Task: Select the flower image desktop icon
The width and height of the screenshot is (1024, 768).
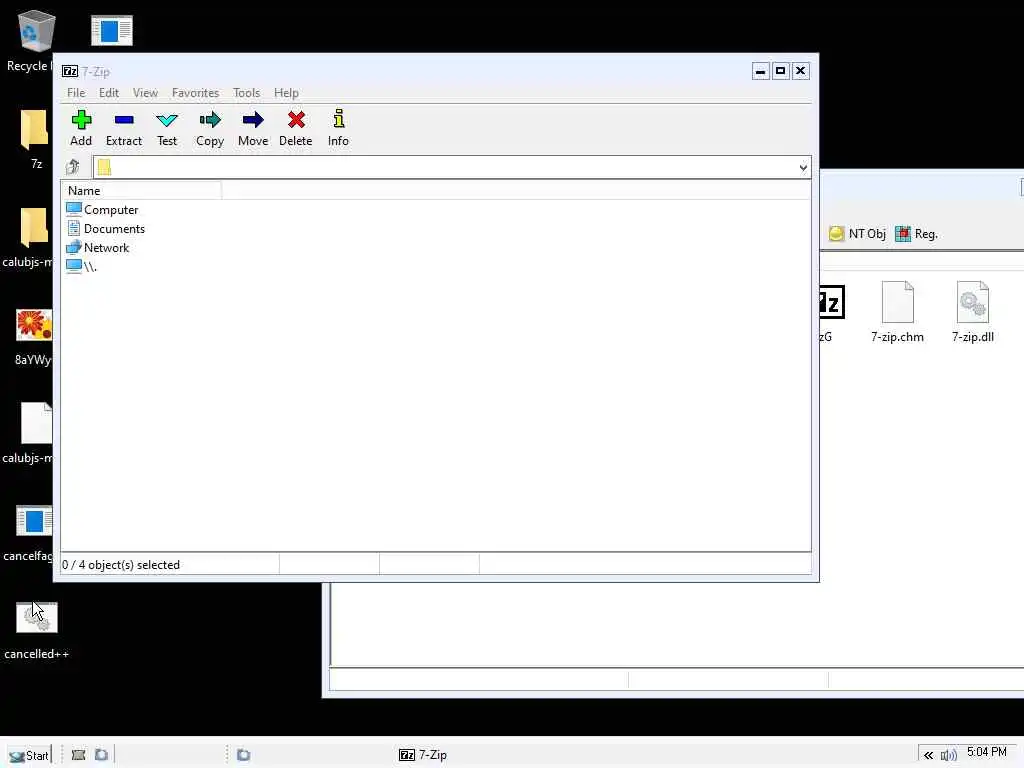Action: pyautogui.click(x=34, y=325)
